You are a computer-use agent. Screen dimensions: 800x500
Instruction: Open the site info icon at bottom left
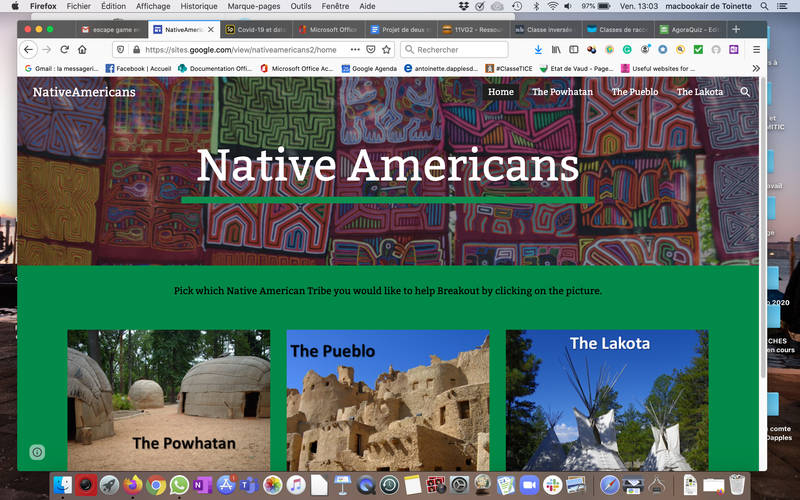point(37,452)
